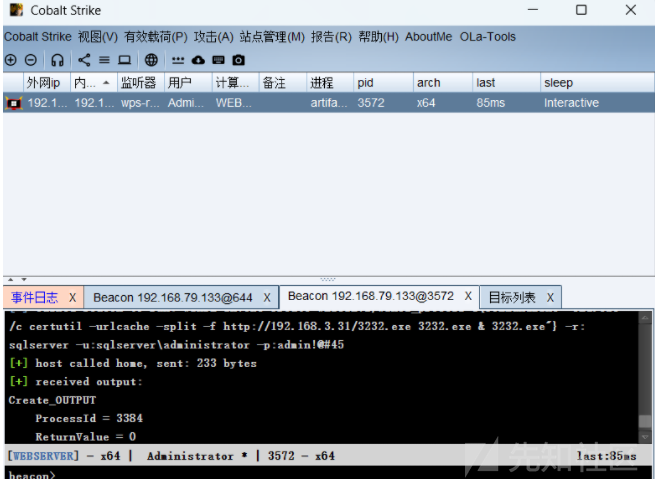Image resolution: width=655 pixels, height=481 pixels.
Task: Open the 有效载荷(P) menu
Action: pos(156,37)
